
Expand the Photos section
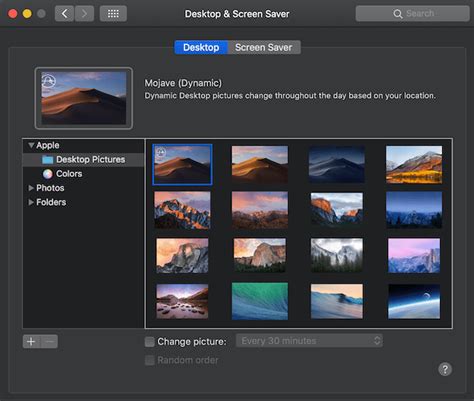31,188
